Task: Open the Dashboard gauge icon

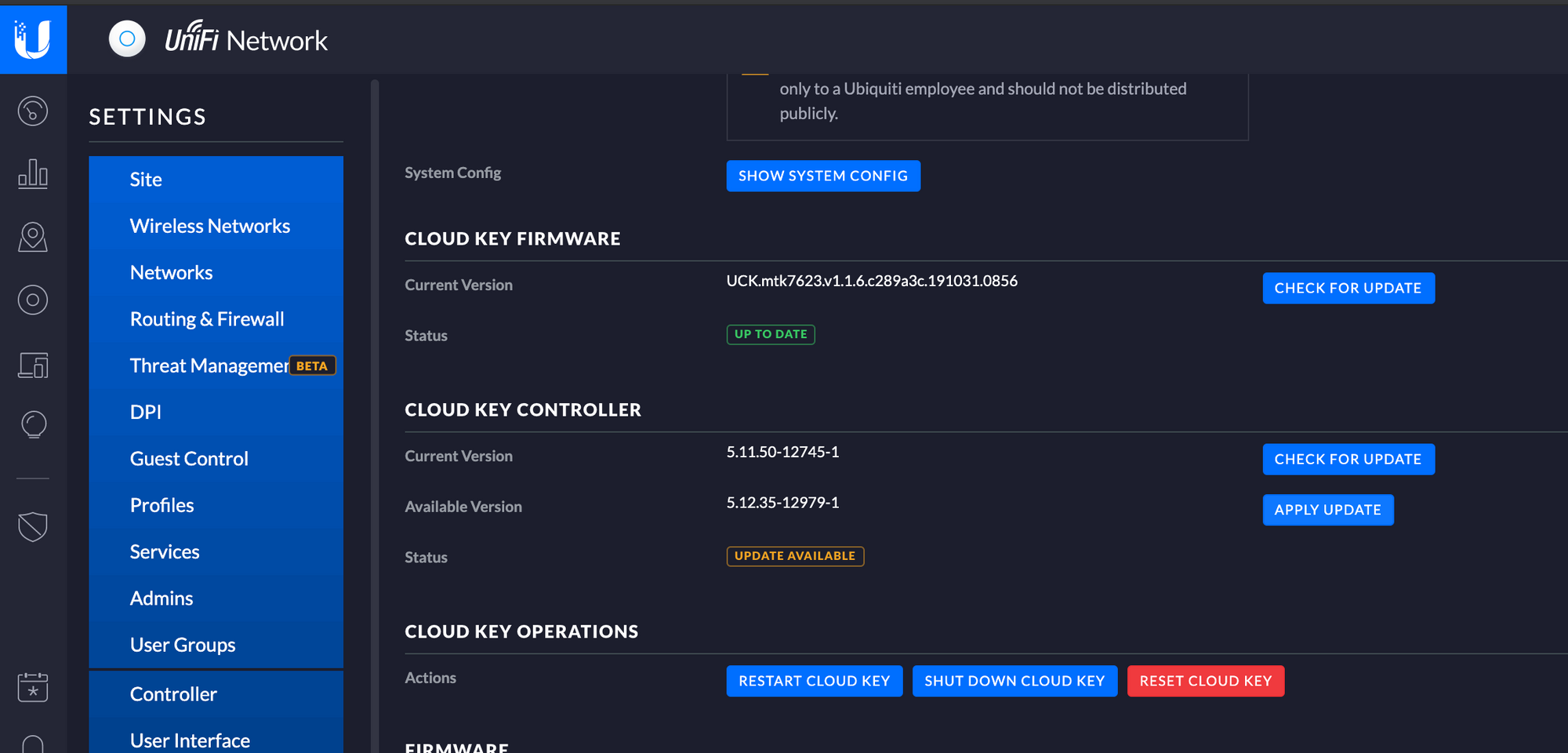Action: 33,111
